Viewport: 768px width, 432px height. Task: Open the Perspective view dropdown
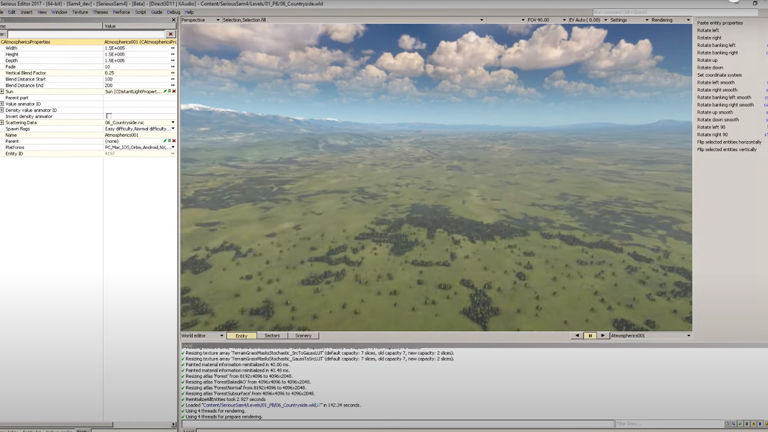[200, 20]
